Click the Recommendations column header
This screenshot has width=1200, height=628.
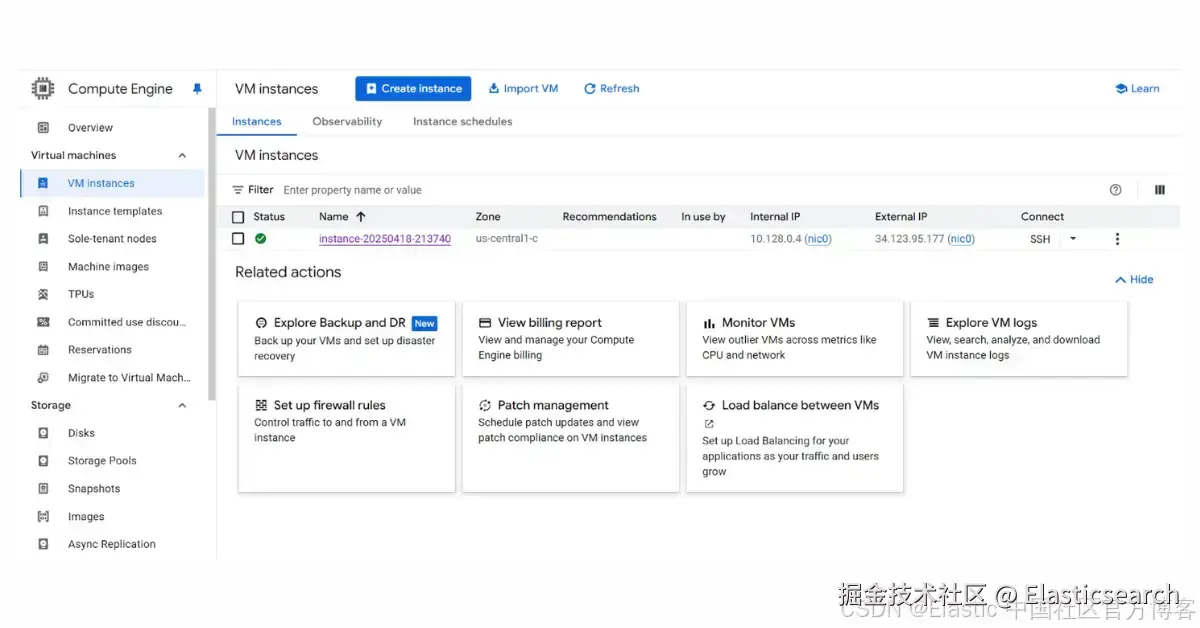[x=609, y=217]
